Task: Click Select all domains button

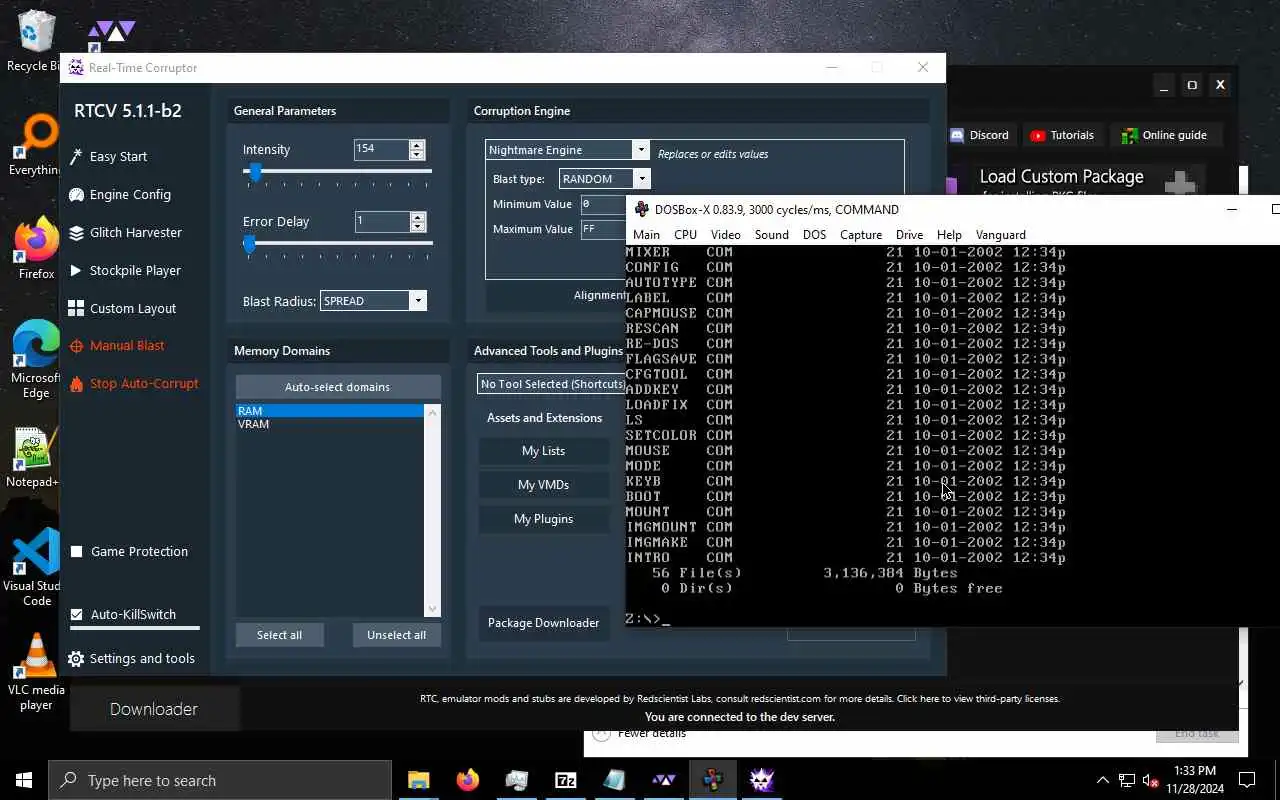Action: 279,635
